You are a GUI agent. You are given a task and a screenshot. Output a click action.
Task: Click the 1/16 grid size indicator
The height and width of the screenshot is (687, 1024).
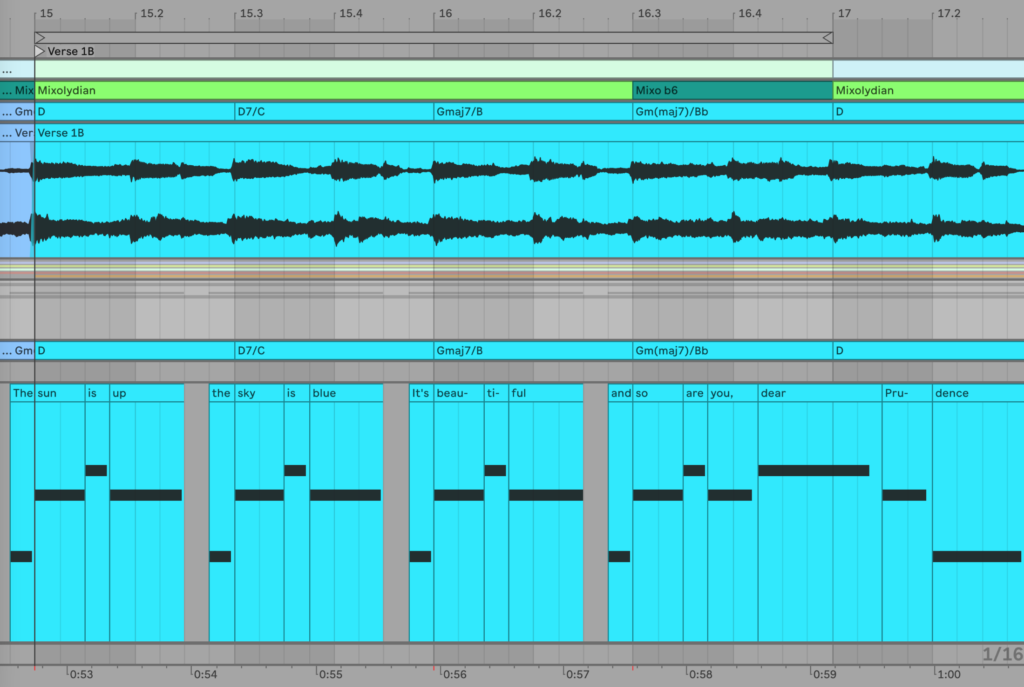point(1002,654)
